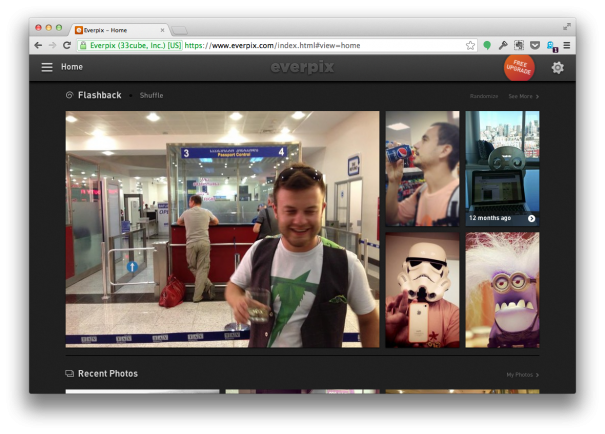Click the blue extension icon with badge

(x=552, y=46)
